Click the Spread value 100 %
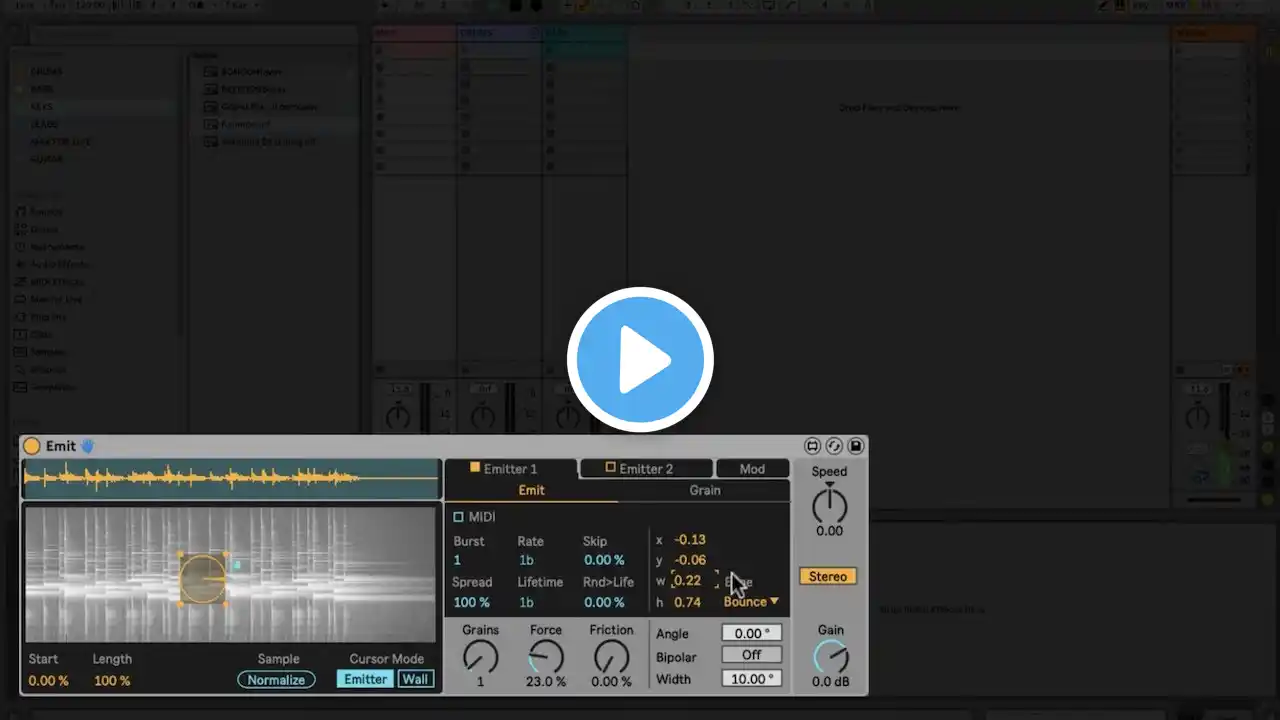 pyautogui.click(x=471, y=602)
